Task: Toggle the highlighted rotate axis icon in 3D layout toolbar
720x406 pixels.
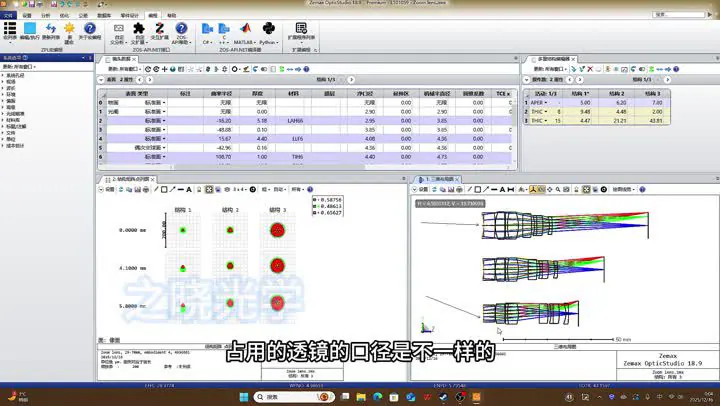Action: pos(533,189)
